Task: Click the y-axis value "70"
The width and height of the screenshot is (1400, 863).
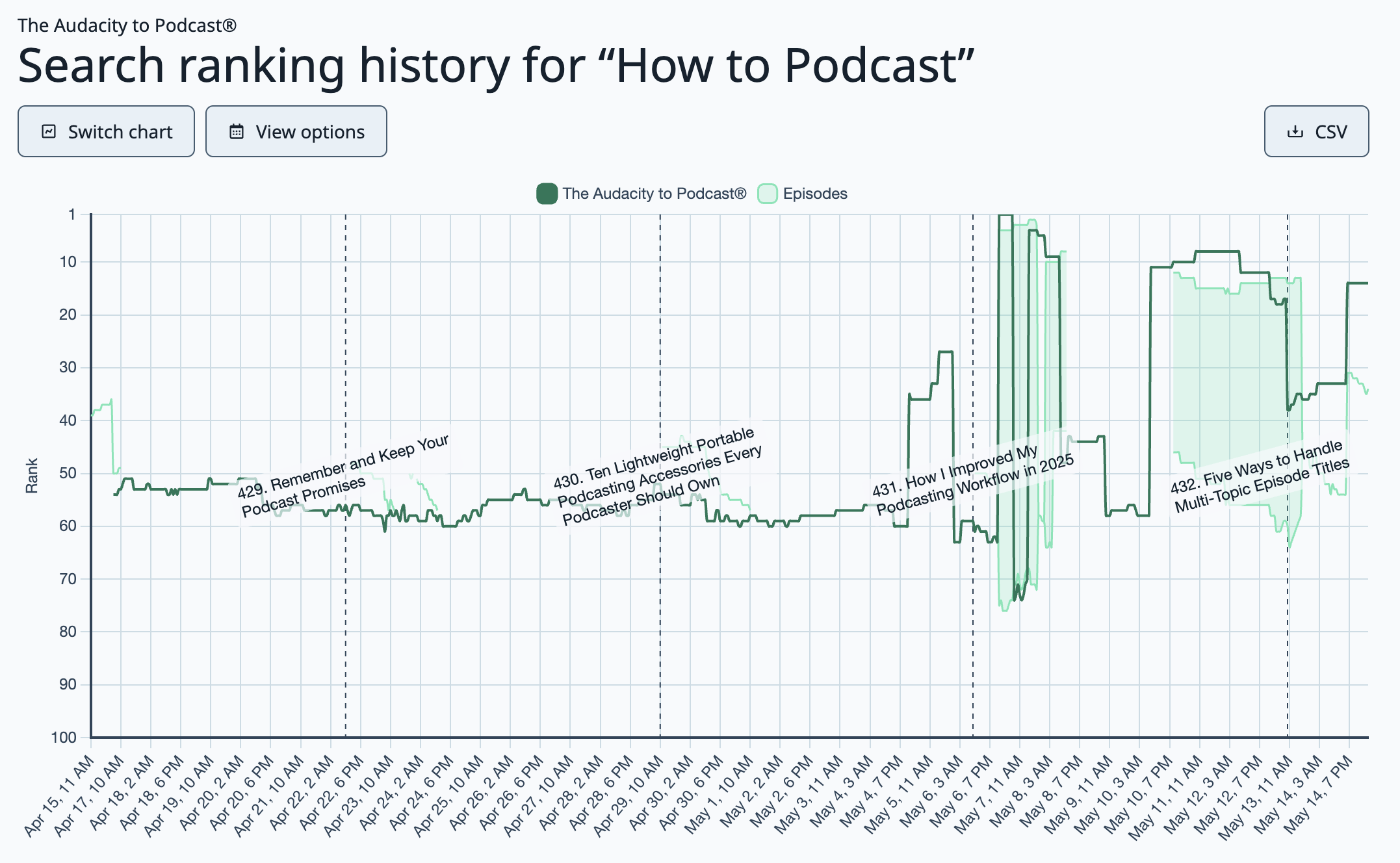Action: 68,578
